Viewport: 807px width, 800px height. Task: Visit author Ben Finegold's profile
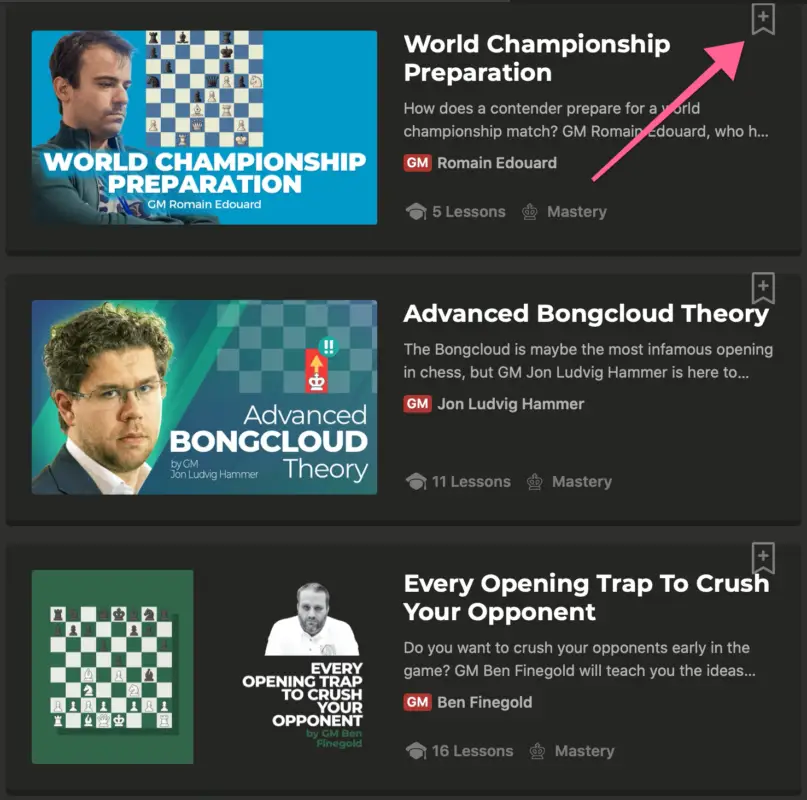(485, 702)
